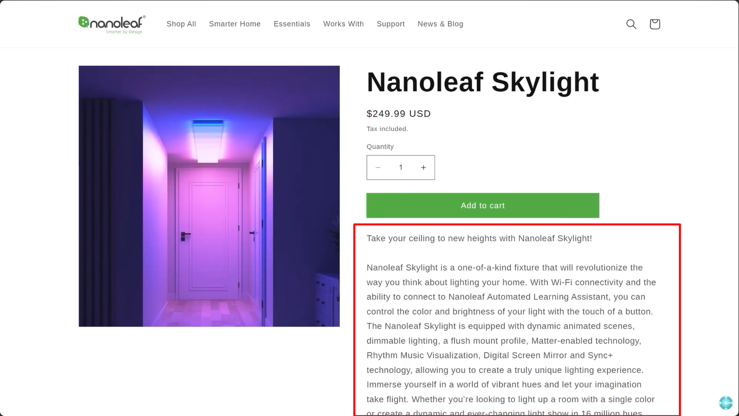Open the round widget icon at bottom right
This screenshot has height=416, width=739.
click(x=726, y=403)
